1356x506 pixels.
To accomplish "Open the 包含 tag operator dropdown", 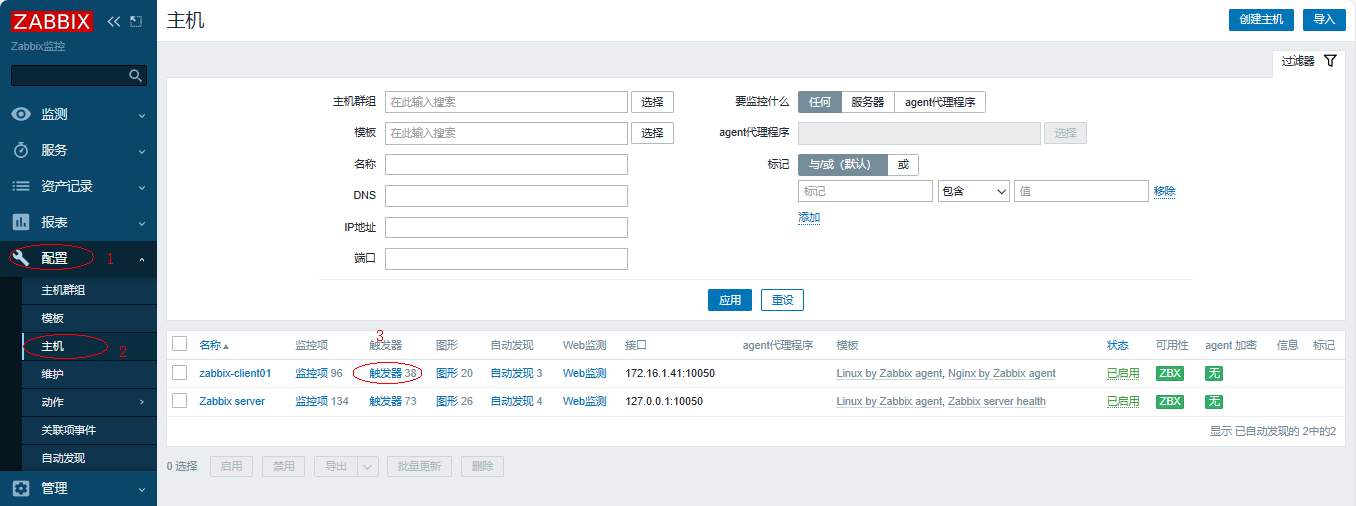I will 973,191.
